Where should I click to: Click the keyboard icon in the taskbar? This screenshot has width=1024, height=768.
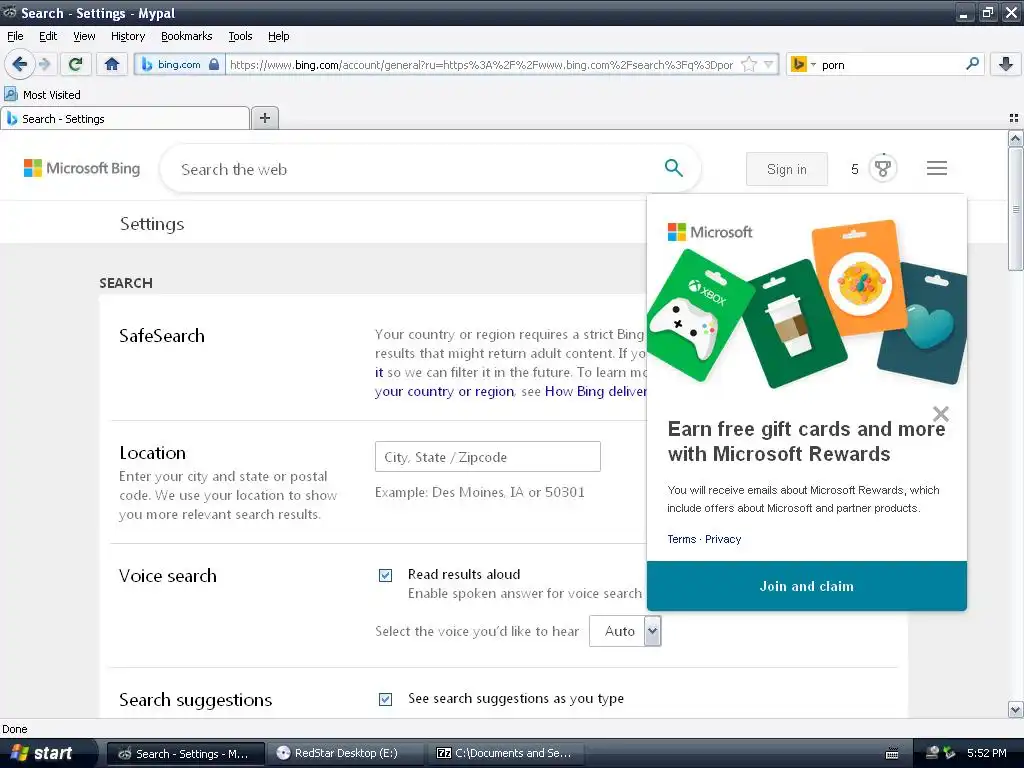tap(891, 754)
